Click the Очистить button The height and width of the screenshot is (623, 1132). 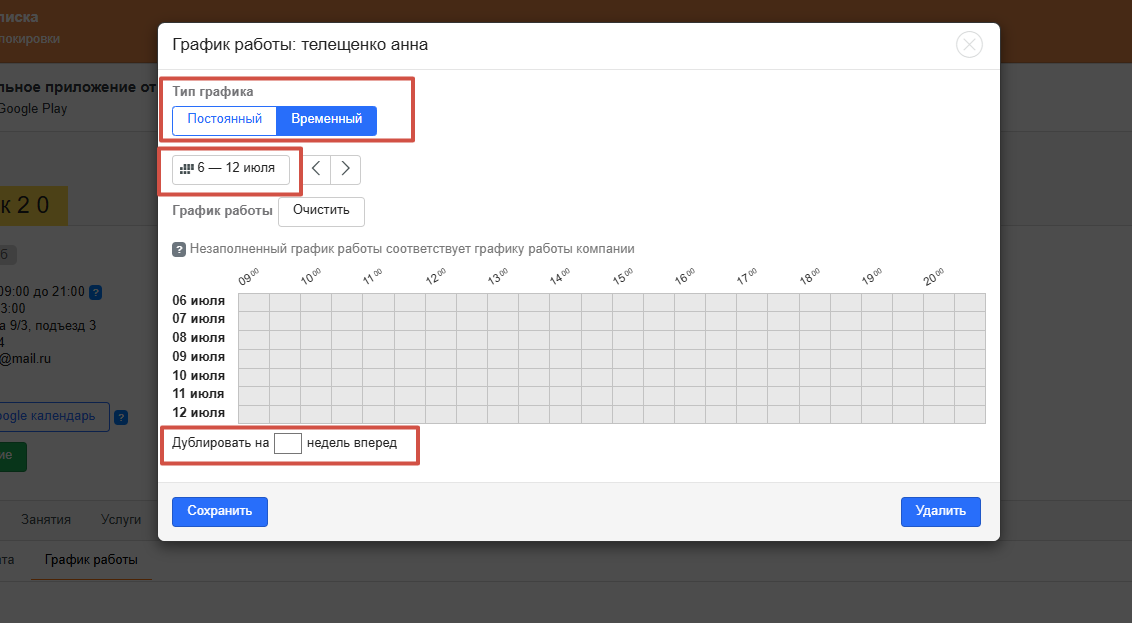[321, 211]
